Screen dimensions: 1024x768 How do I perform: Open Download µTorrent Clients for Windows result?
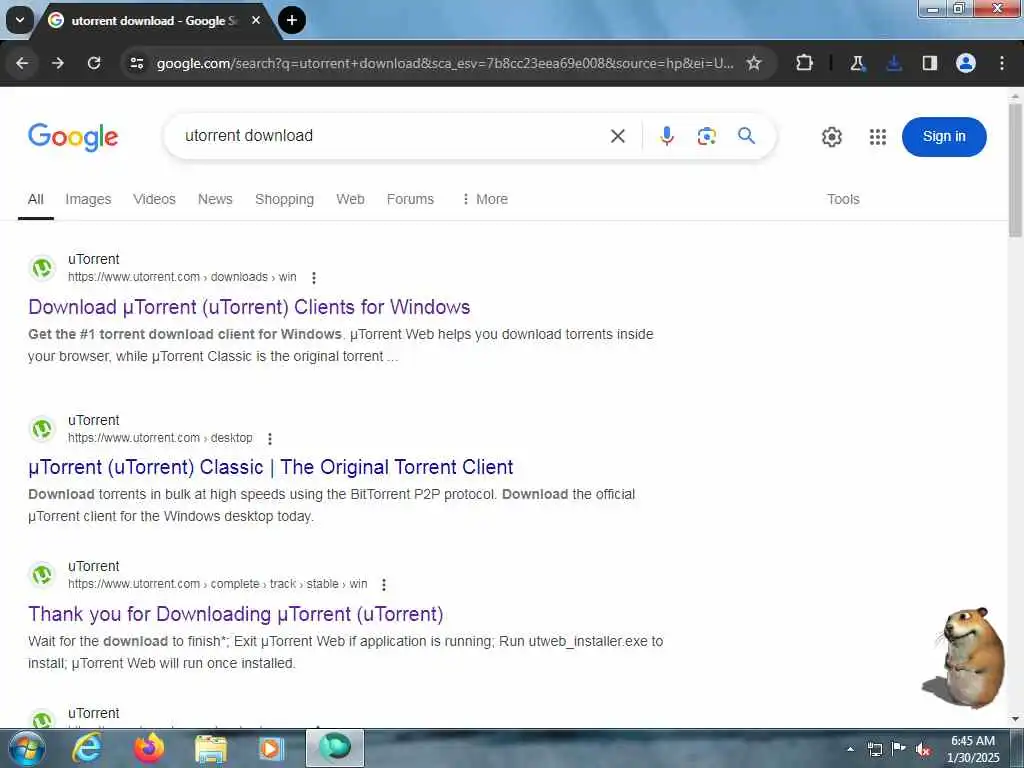[249, 307]
